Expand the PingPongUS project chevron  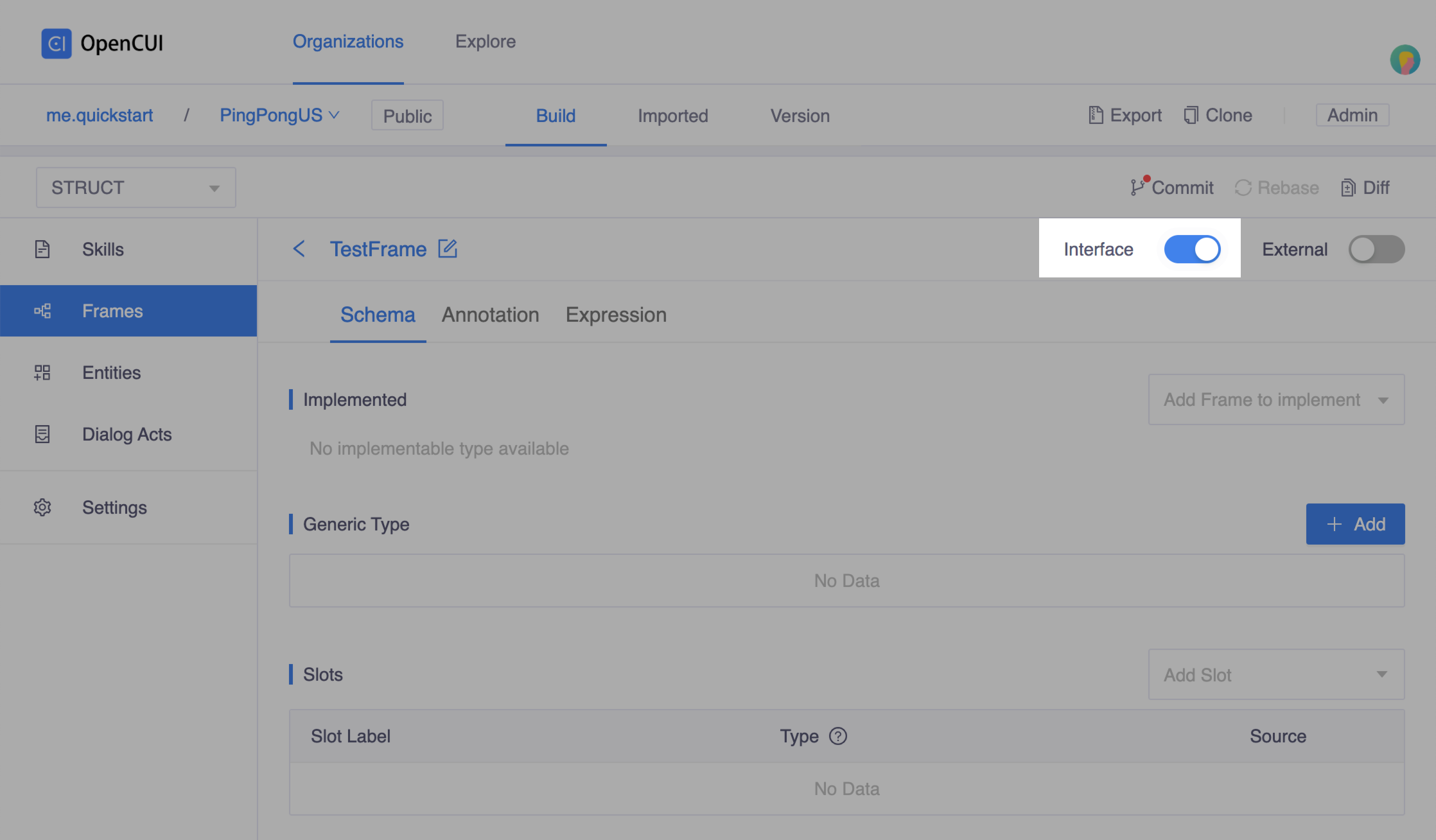tap(334, 115)
